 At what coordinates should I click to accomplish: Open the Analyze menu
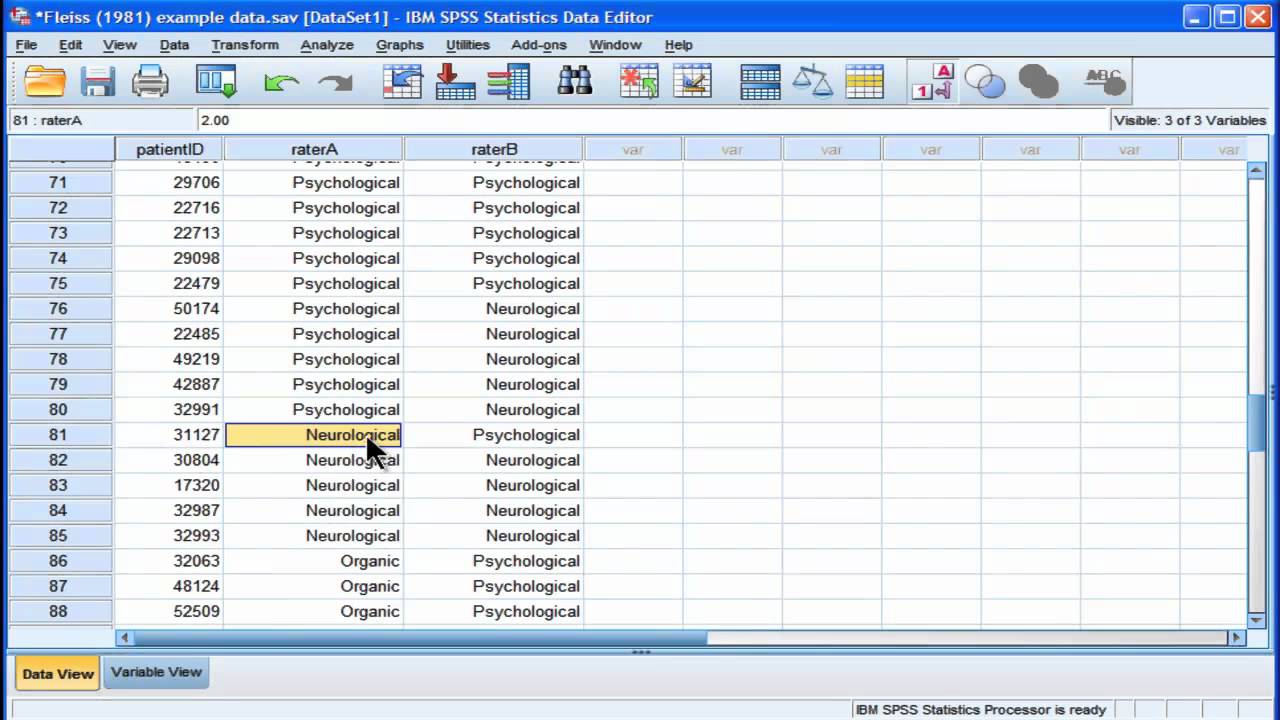pyautogui.click(x=327, y=45)
